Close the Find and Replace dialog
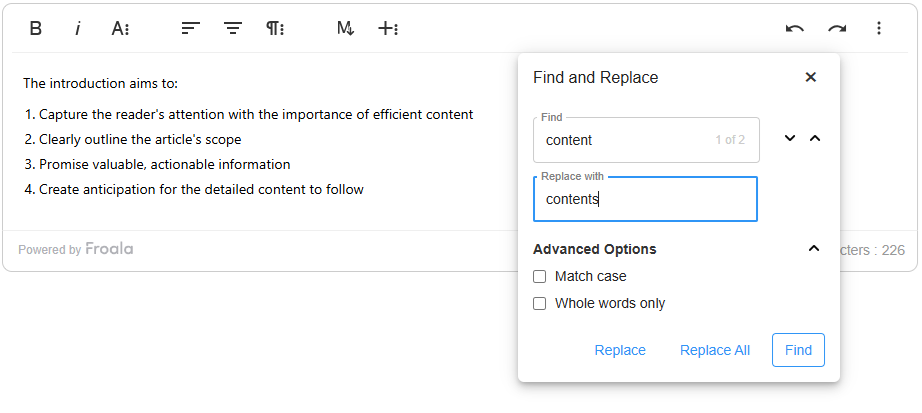This screenshot has width=922, height=413. [810, 77]
